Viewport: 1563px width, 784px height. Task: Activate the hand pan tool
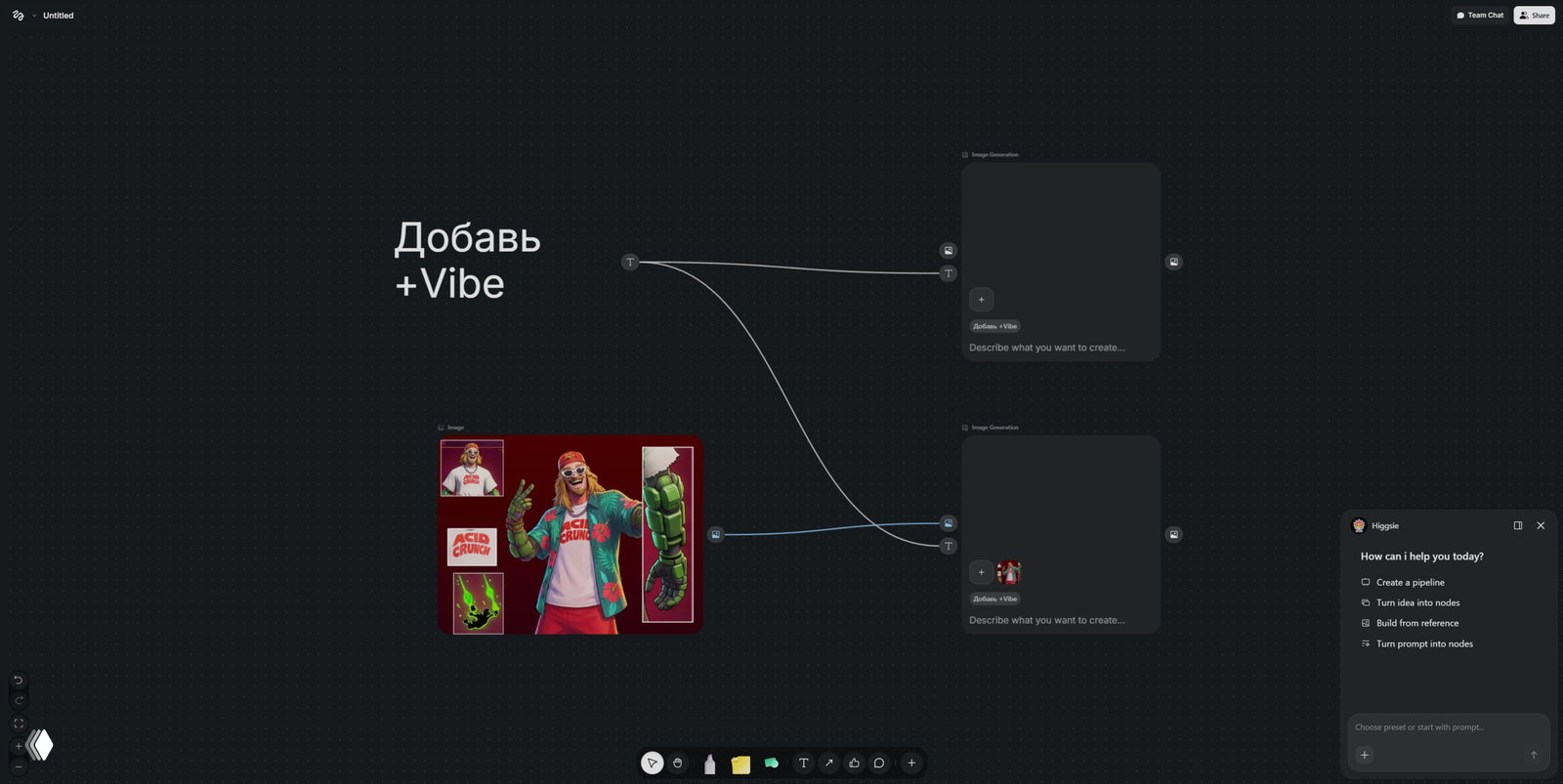coord(677,763)
